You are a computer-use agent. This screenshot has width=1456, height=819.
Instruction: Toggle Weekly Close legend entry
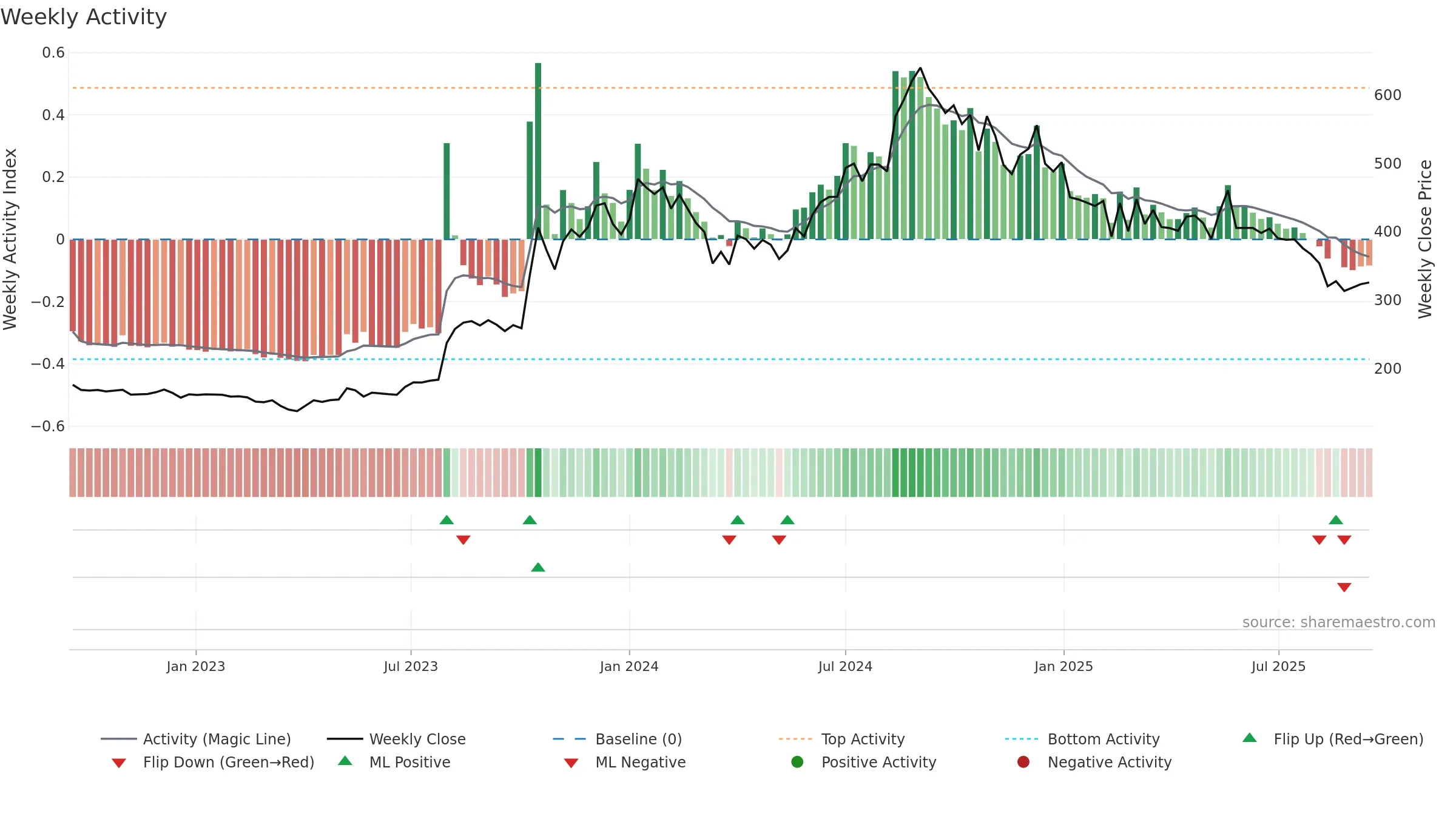click(396, 739)
